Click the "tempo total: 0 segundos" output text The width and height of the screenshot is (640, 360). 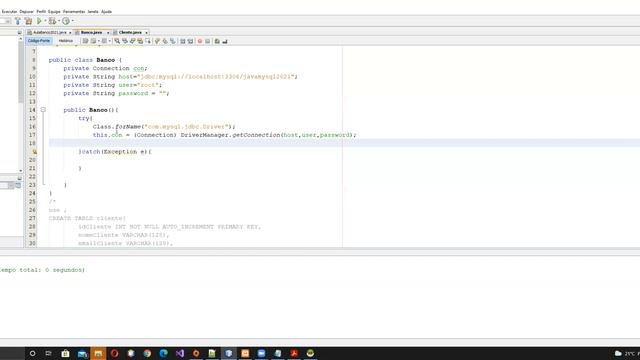[x=42, y=270]
